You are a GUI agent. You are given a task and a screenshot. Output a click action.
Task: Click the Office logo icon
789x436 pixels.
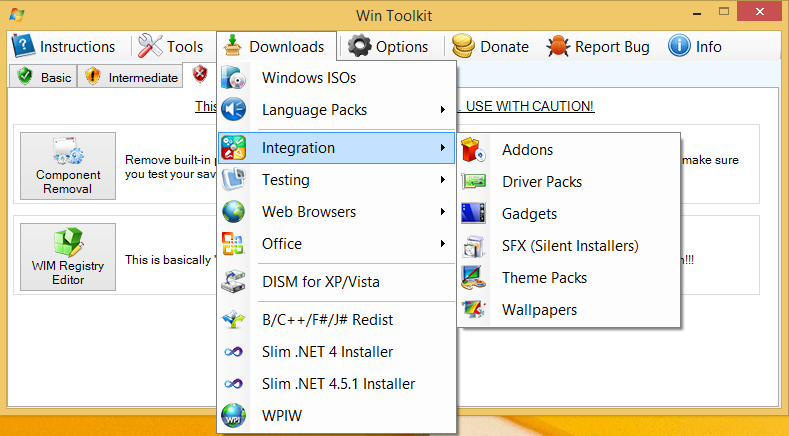[233, 243]
